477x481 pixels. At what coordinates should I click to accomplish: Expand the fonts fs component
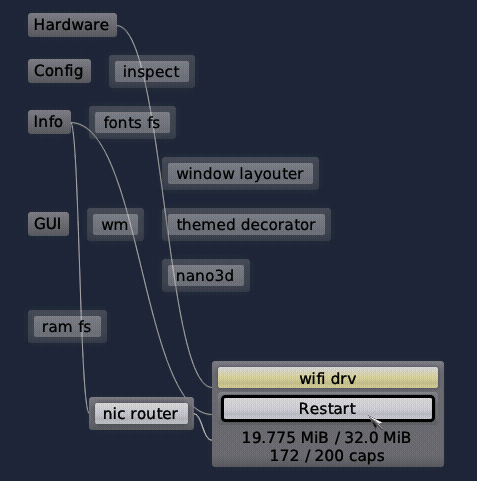point(132,123)
